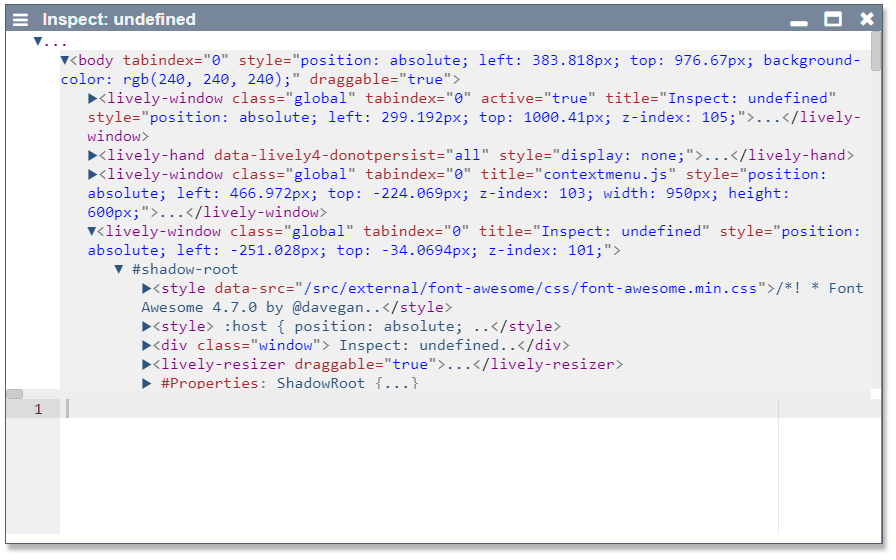Collapse the #shadow-root node

coord(120,269)
